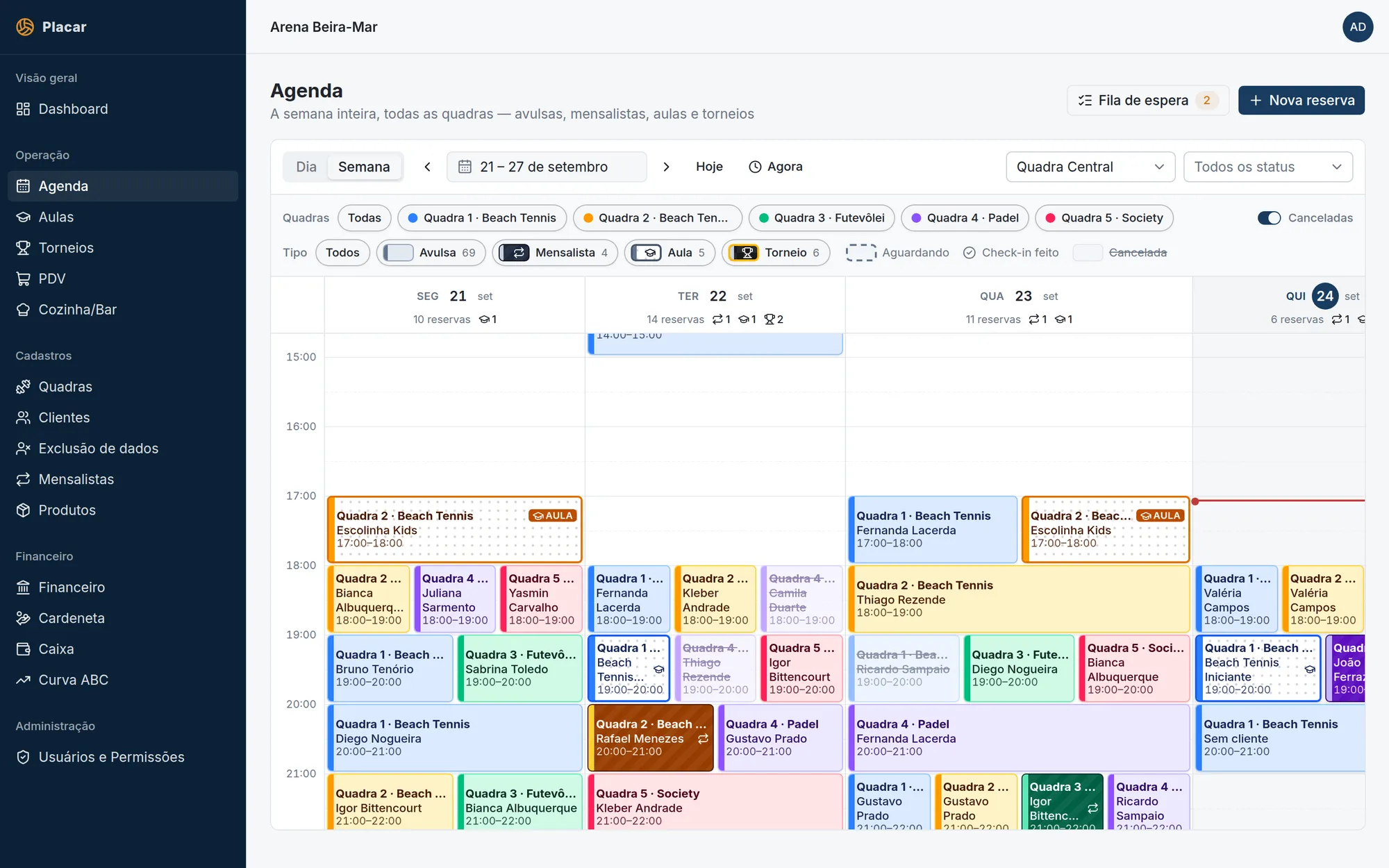This screenshot has height=868, width=1389.
Task: Open Cozinha/Bar in the sidebar
Action: [x=123, y=310]
